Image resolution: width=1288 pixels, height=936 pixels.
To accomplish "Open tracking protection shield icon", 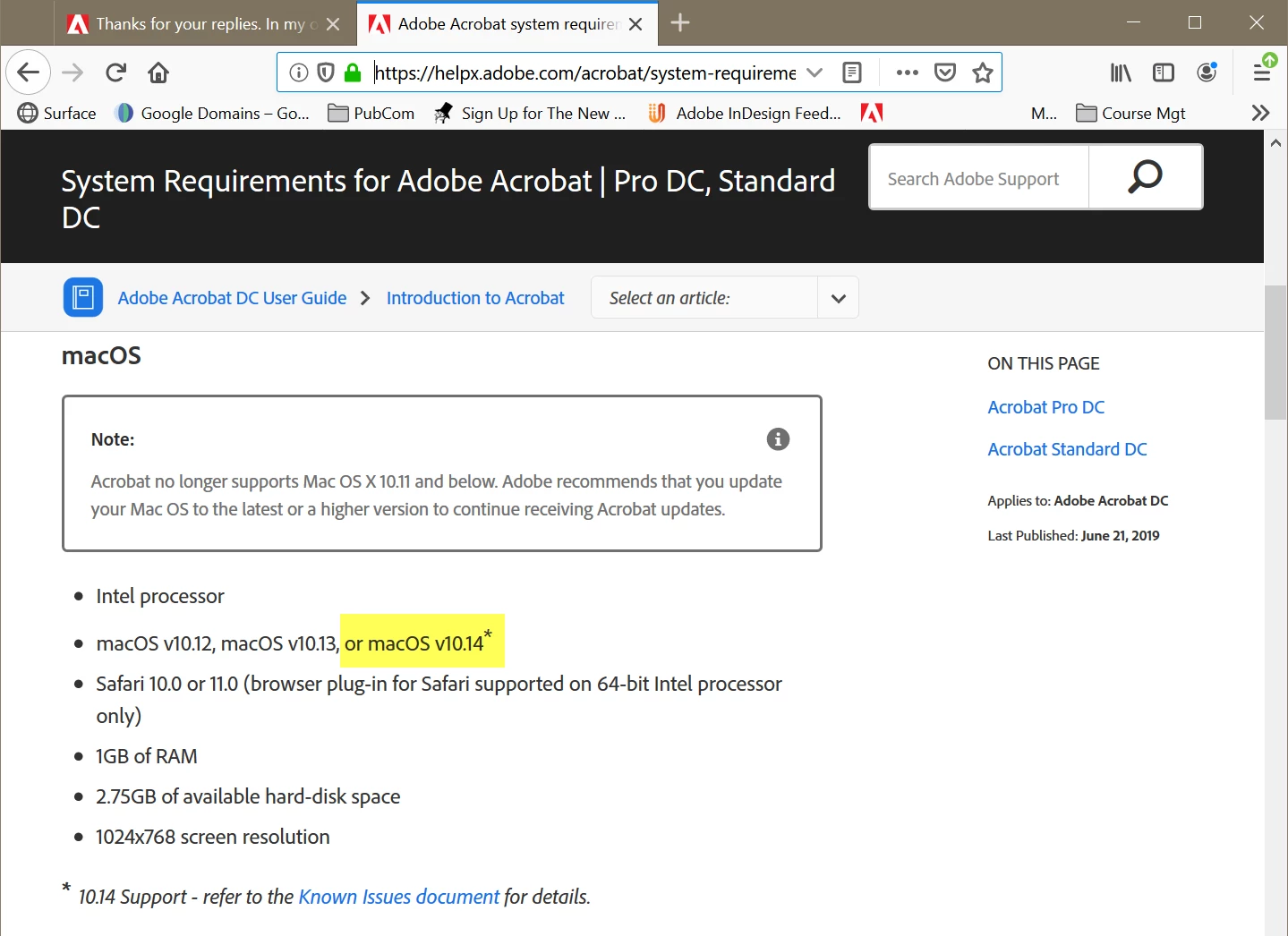I will click(326, 72).
